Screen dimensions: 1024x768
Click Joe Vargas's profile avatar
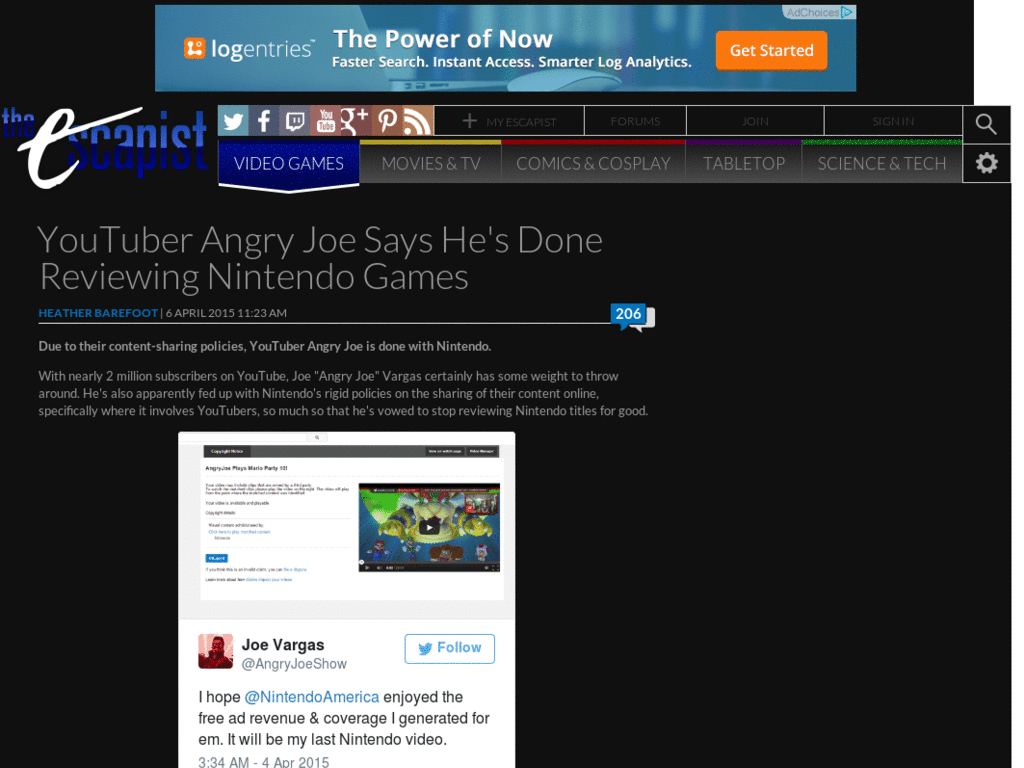(x=215, y=650)
